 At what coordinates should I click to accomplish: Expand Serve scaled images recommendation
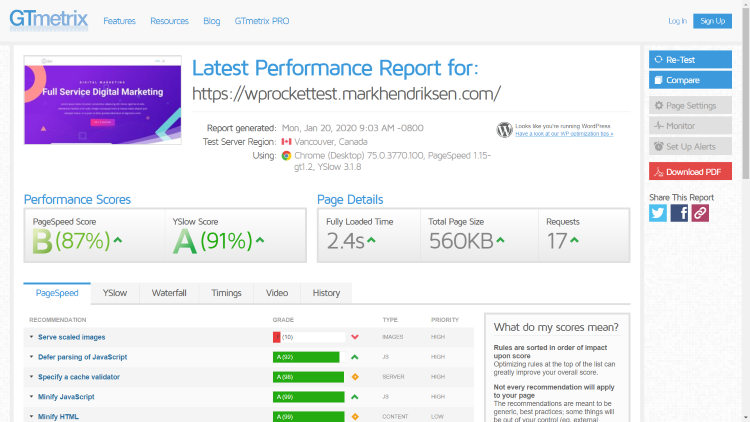(x=32, y=337)
